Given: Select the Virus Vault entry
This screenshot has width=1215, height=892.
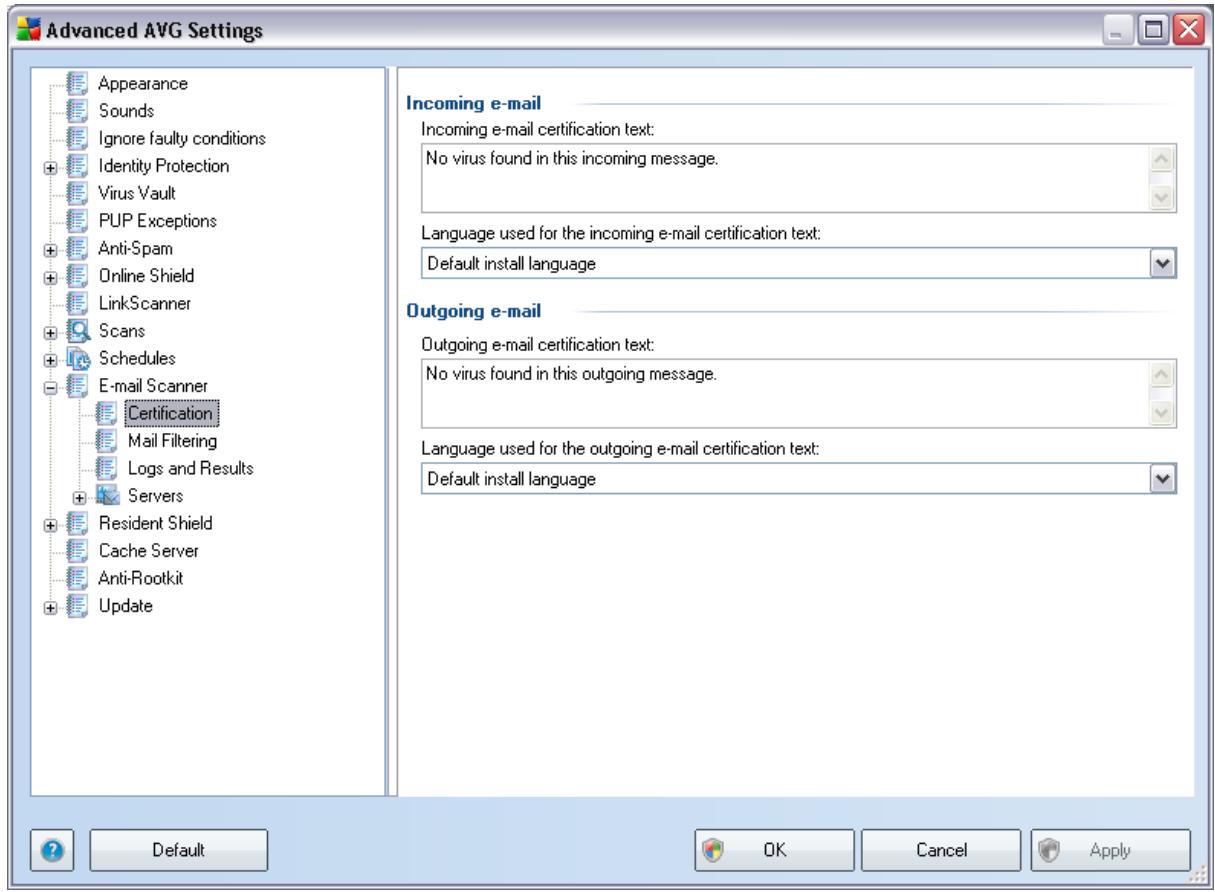Looking at the screenshot, I should click(137, 192).
